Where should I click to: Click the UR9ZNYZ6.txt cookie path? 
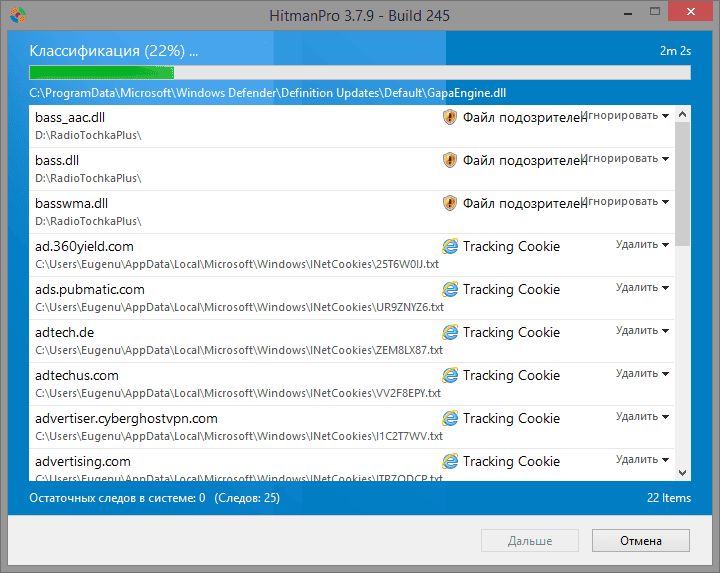(239, 307)
